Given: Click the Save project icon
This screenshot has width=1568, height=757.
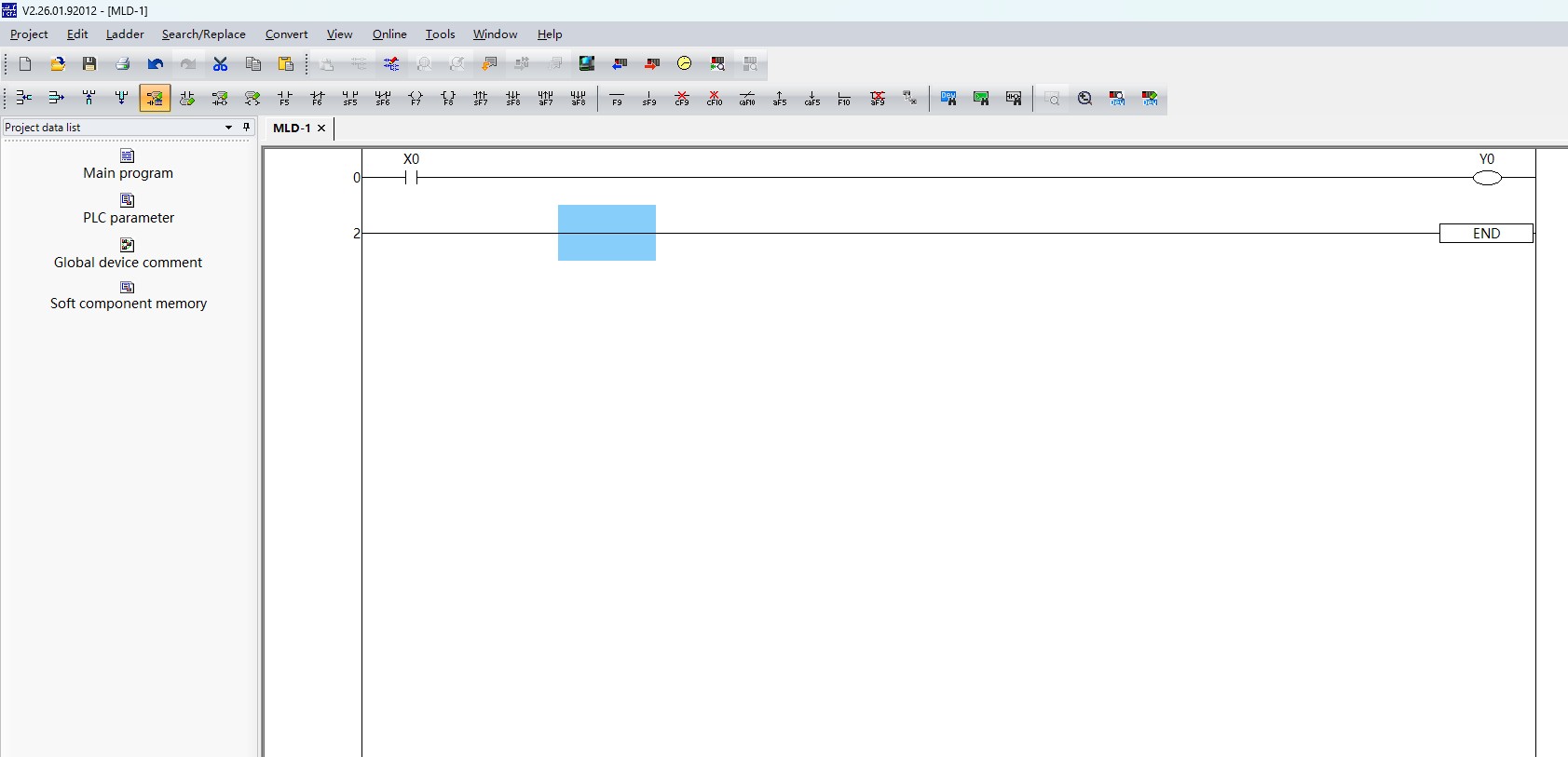Looking at the screenshot, I should pyautogui.click(x=89, y=64).
